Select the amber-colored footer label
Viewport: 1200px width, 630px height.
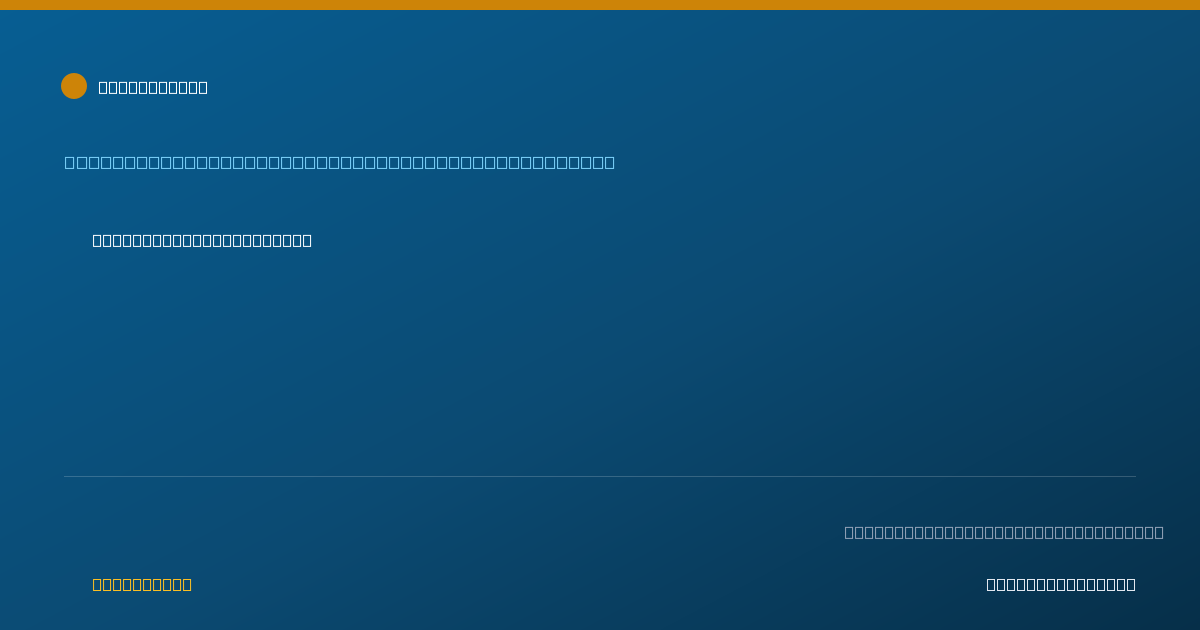tap(142, 584)
